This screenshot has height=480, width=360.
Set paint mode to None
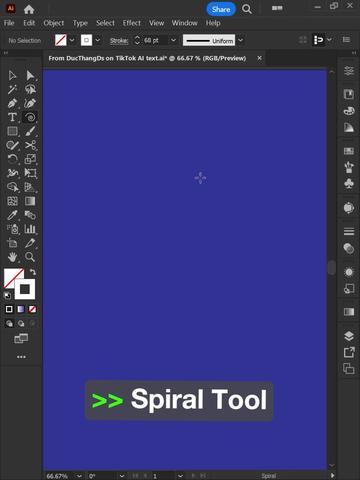point(32,309)
